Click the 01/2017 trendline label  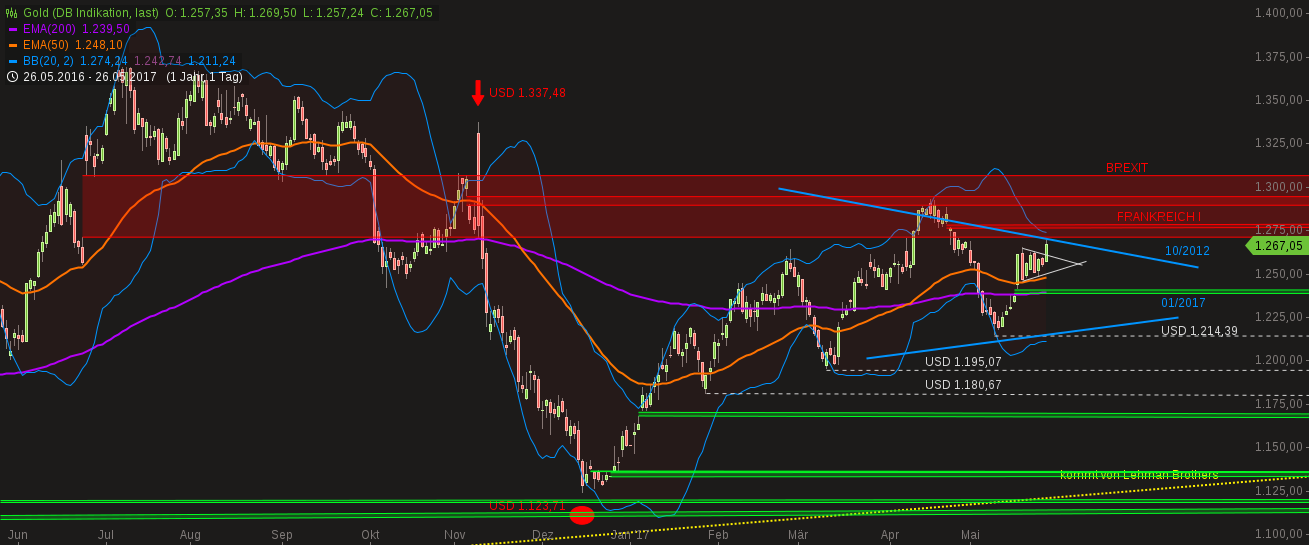point(1183,303)
